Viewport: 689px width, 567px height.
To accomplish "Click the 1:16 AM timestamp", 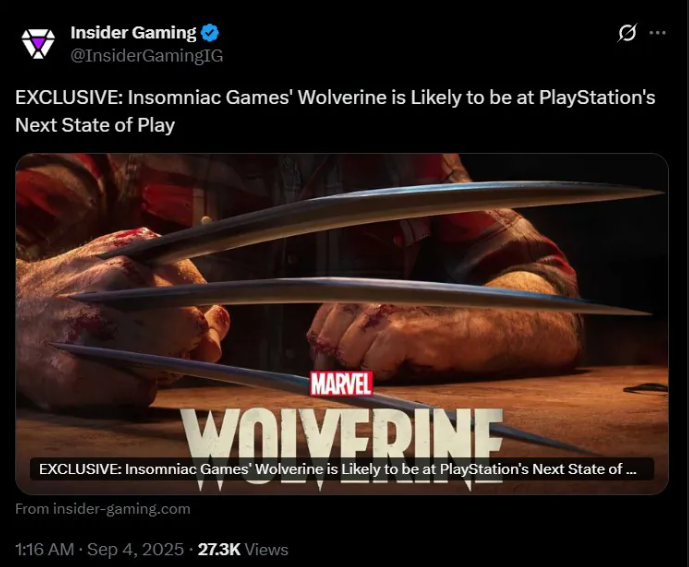I will pyautogui.click(x=44, y=549).
